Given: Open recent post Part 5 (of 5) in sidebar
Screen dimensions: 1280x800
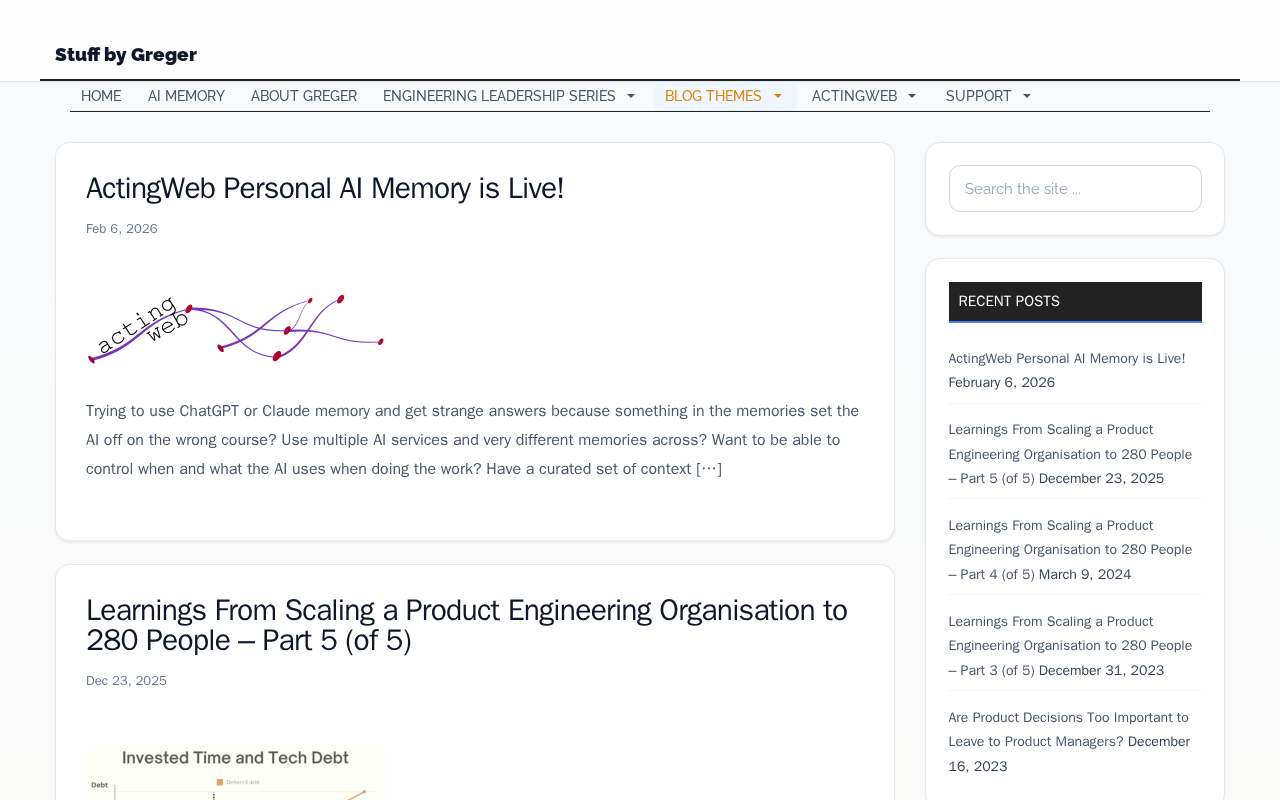Looking at the screenshot, I should (1070, 454).
